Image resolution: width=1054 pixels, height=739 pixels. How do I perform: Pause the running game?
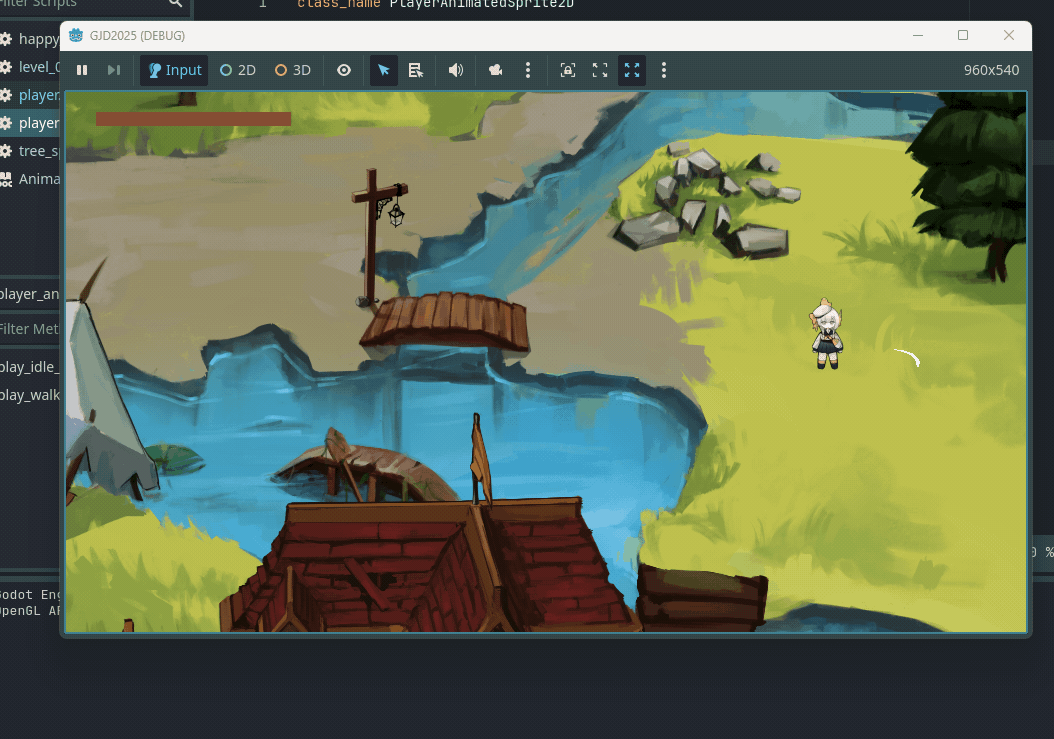click(x=82, y=70)
